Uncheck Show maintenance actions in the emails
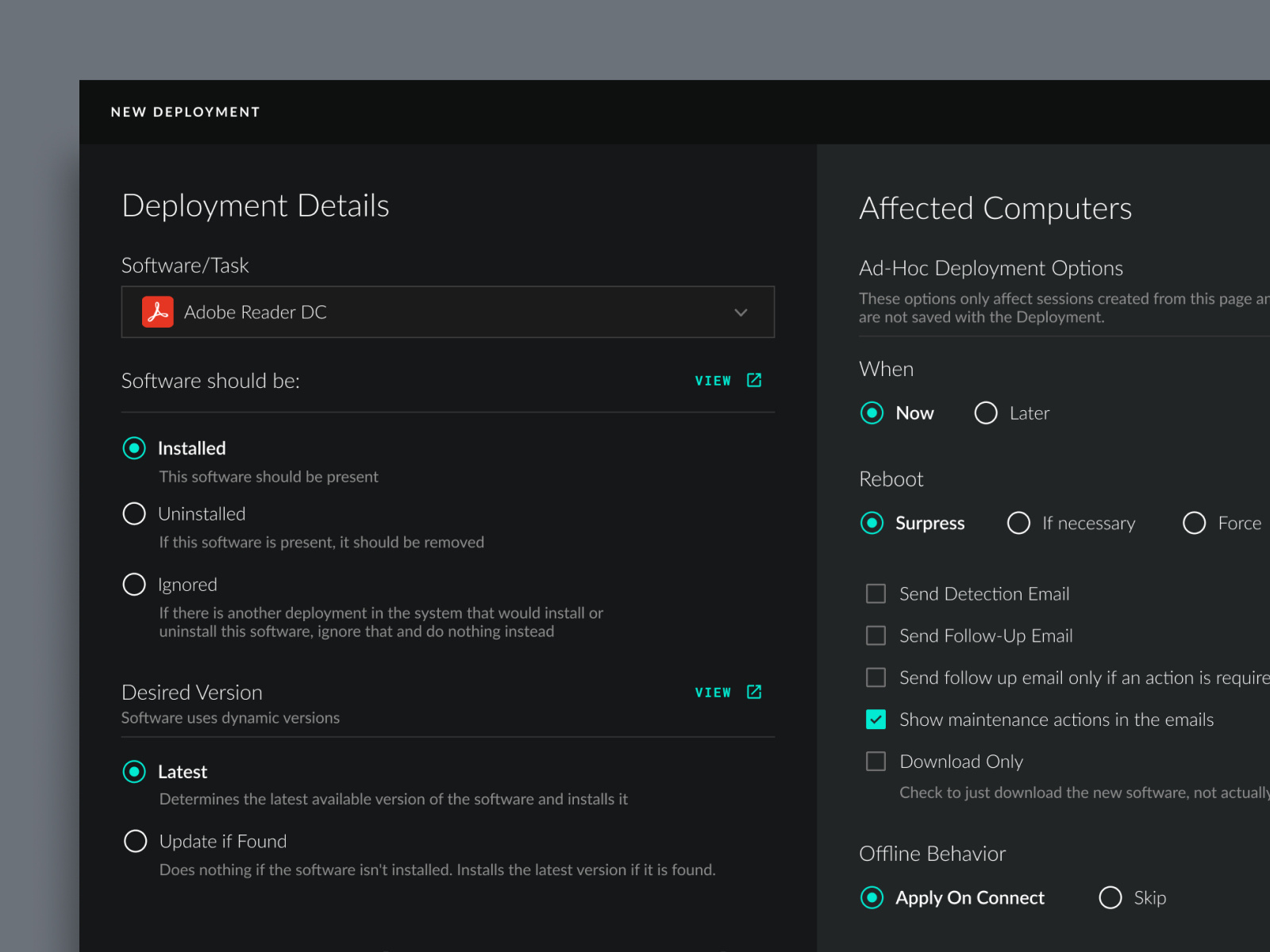The height and width of the screenshot is (952, 1270). [876, 720]
